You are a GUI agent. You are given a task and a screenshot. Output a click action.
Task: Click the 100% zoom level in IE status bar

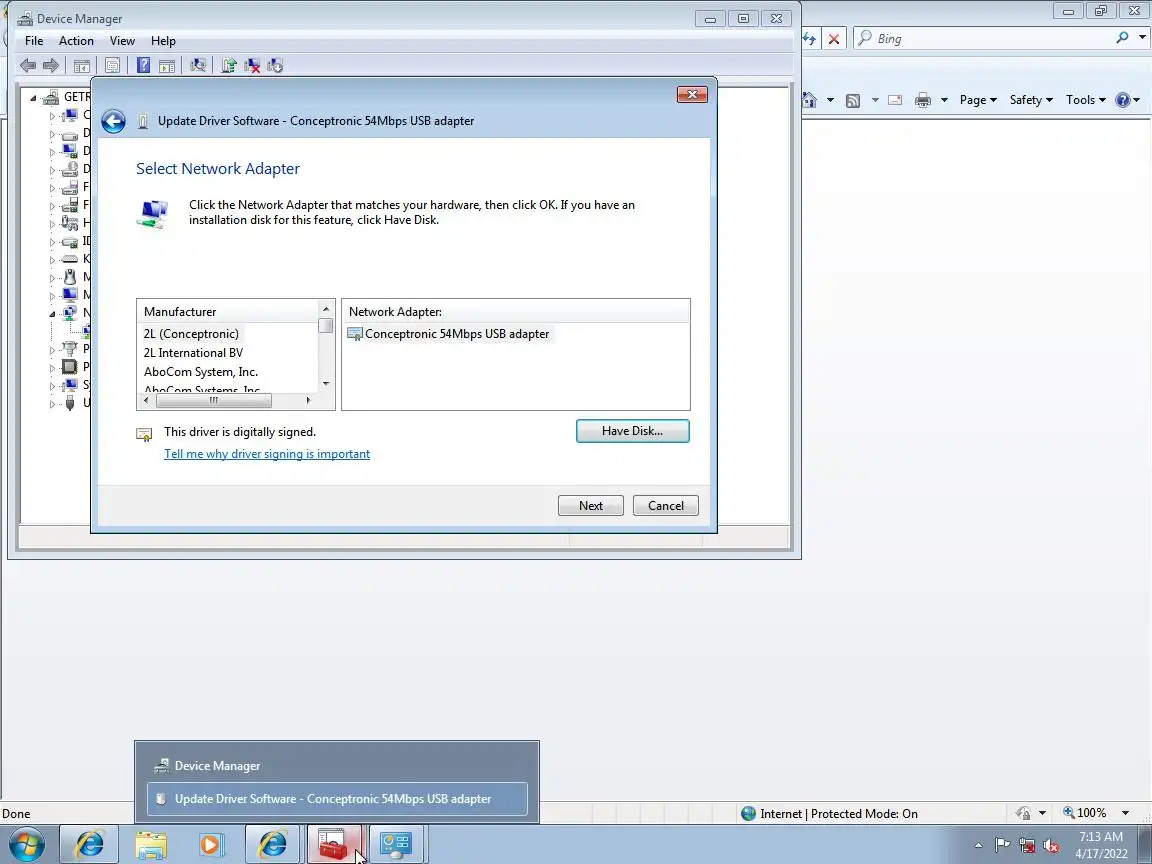point(1091,813)
